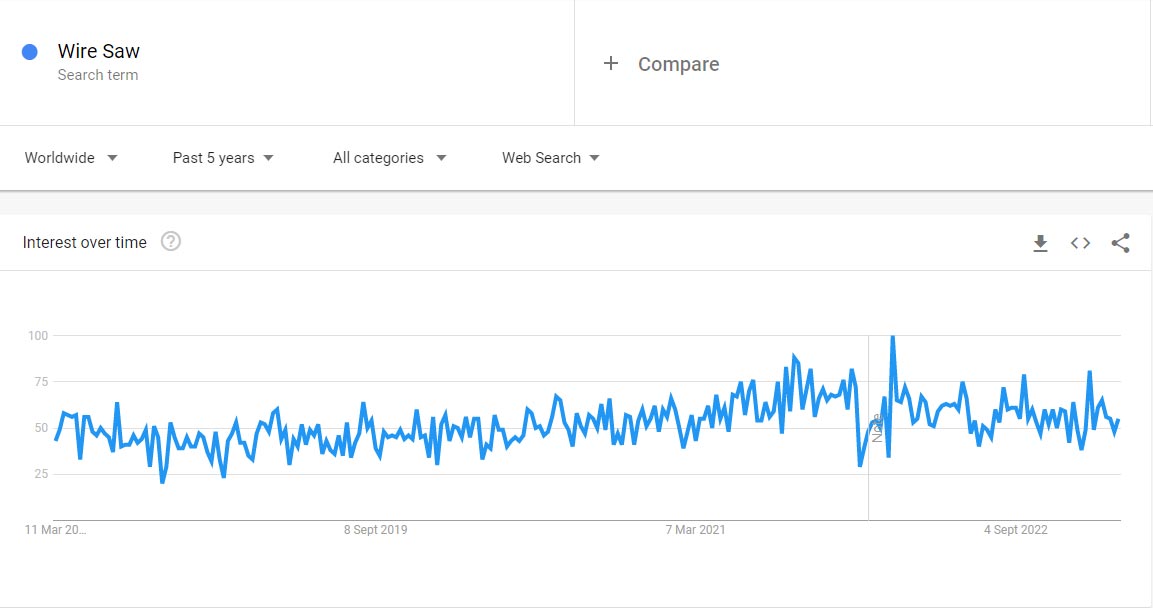Click the 4 Sept 2022 axis label

(x=1016, y=530)
